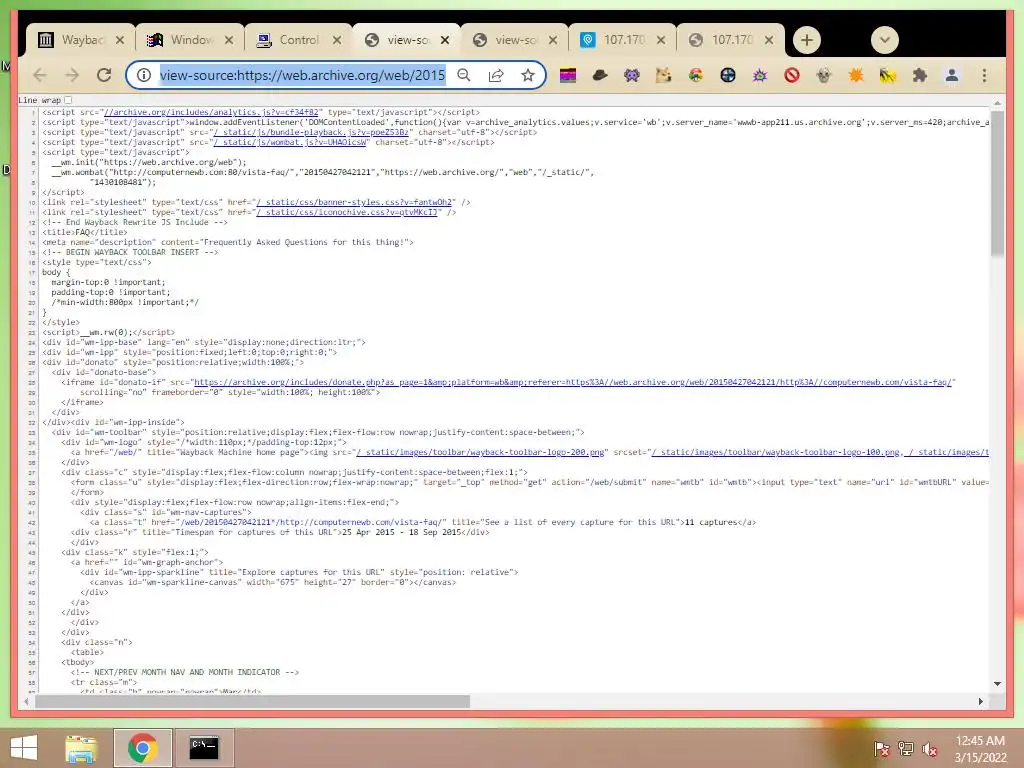Viewport: 1024px width, 768px height.
Task: Open a new tab with plus button
Action: tap(807, 40)
